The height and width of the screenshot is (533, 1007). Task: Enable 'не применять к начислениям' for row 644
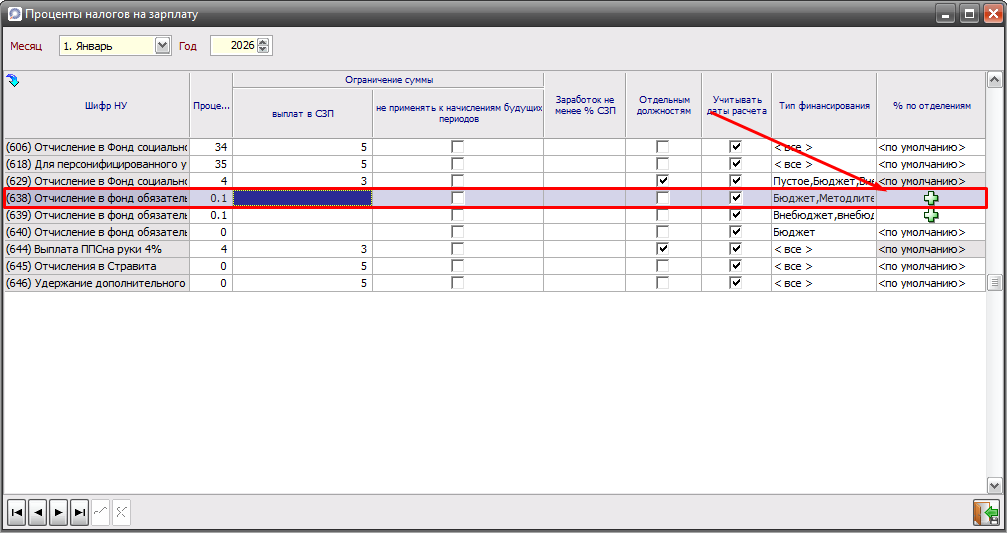(x=457, y=249)
